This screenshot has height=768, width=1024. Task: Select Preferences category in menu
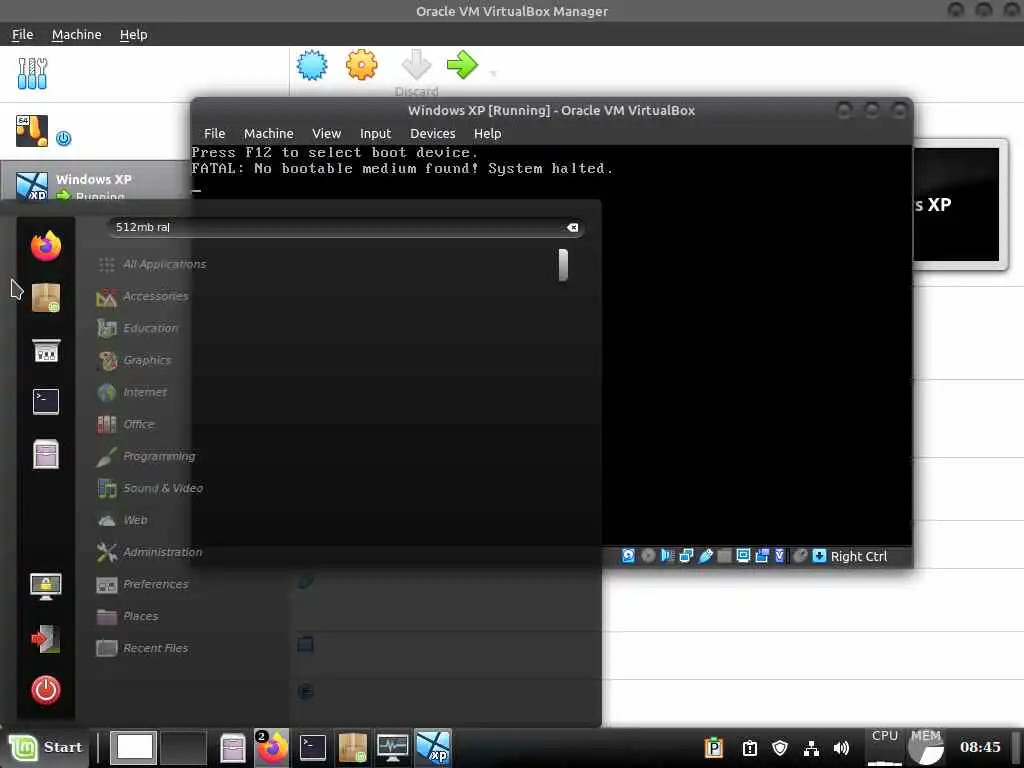[x=142, y=584]
